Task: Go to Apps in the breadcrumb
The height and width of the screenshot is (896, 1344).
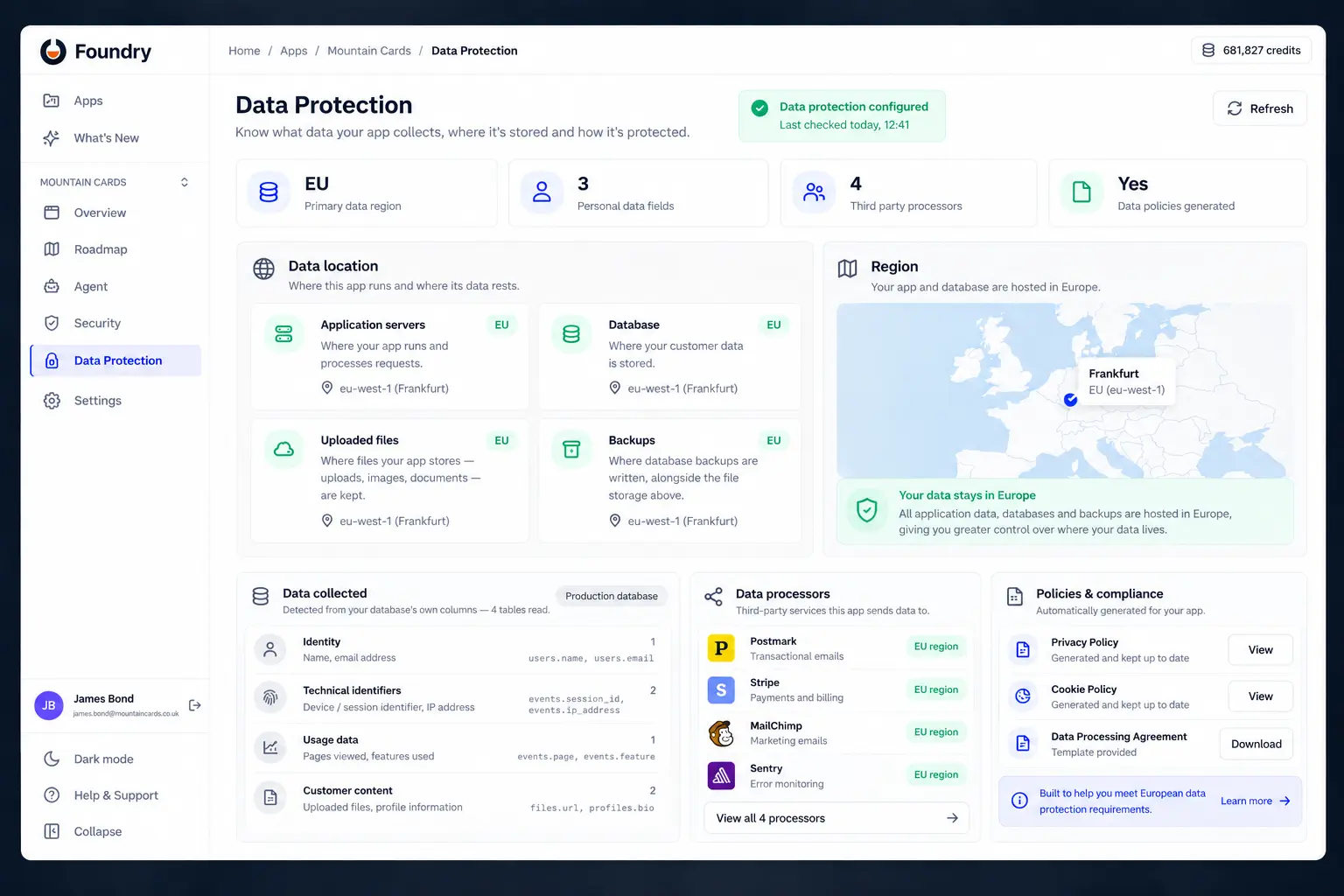Action: (293, 51)
